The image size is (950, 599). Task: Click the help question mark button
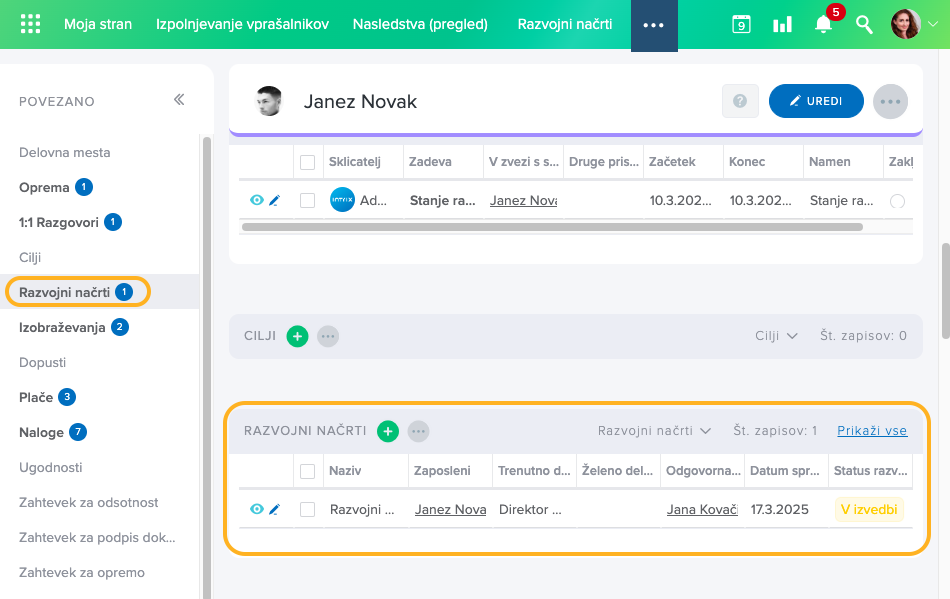tap(740, 101)
